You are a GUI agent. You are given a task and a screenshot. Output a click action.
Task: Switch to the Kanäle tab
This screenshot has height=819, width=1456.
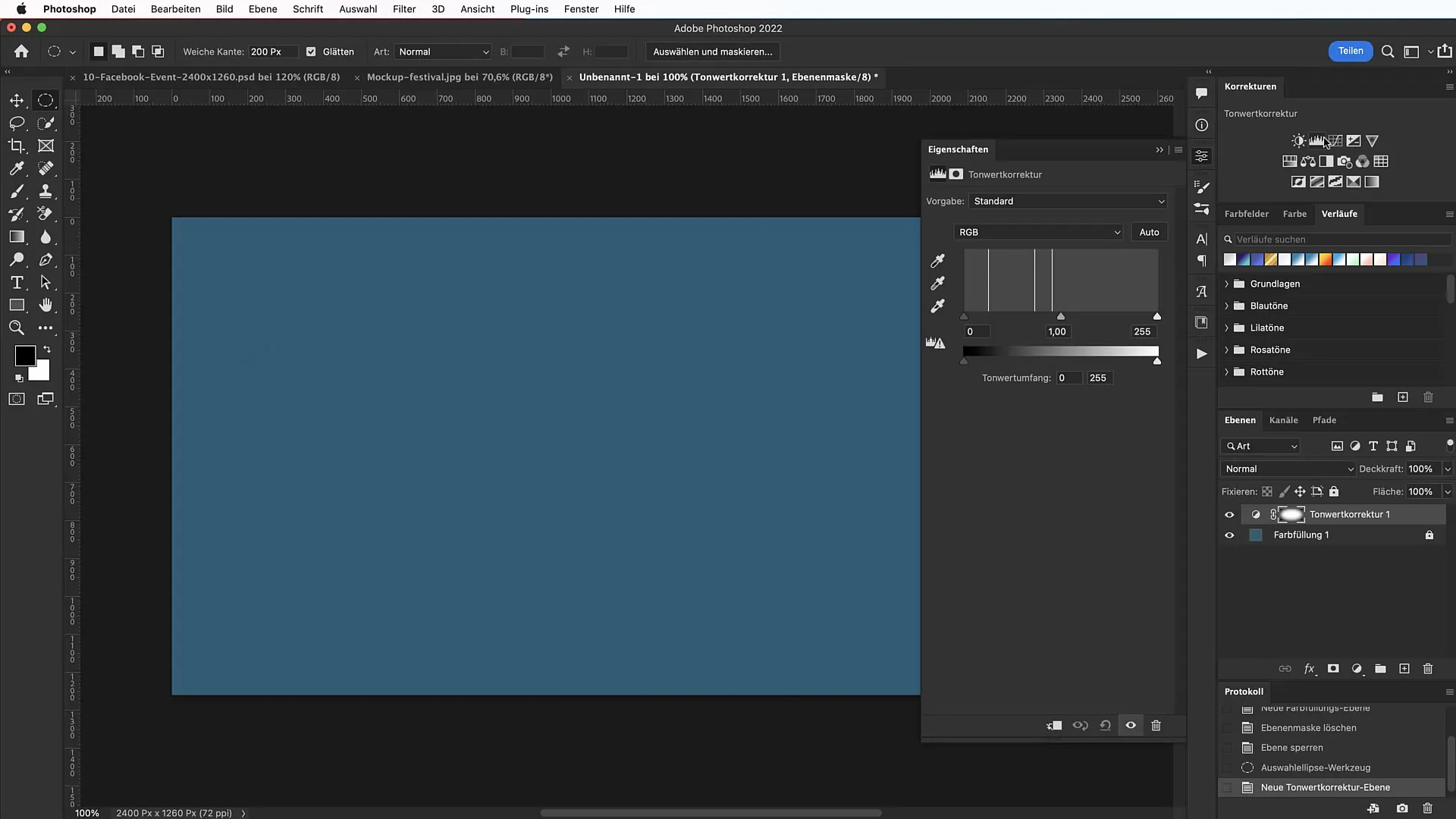(1283, 420)
